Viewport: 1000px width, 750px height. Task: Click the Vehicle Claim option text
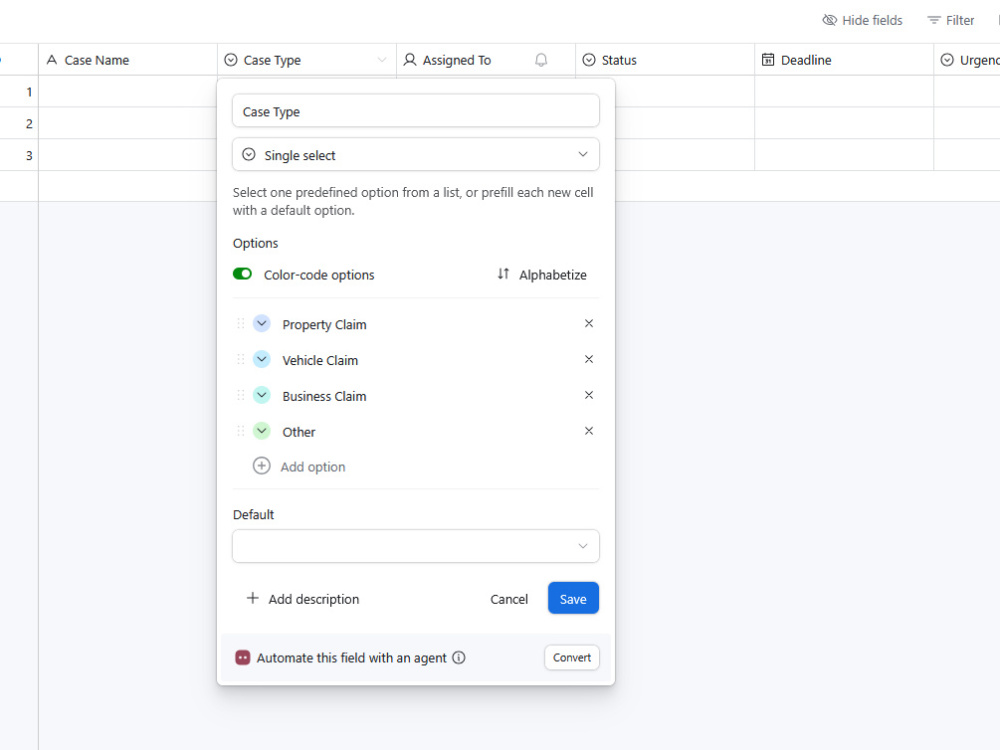[320, 360]
